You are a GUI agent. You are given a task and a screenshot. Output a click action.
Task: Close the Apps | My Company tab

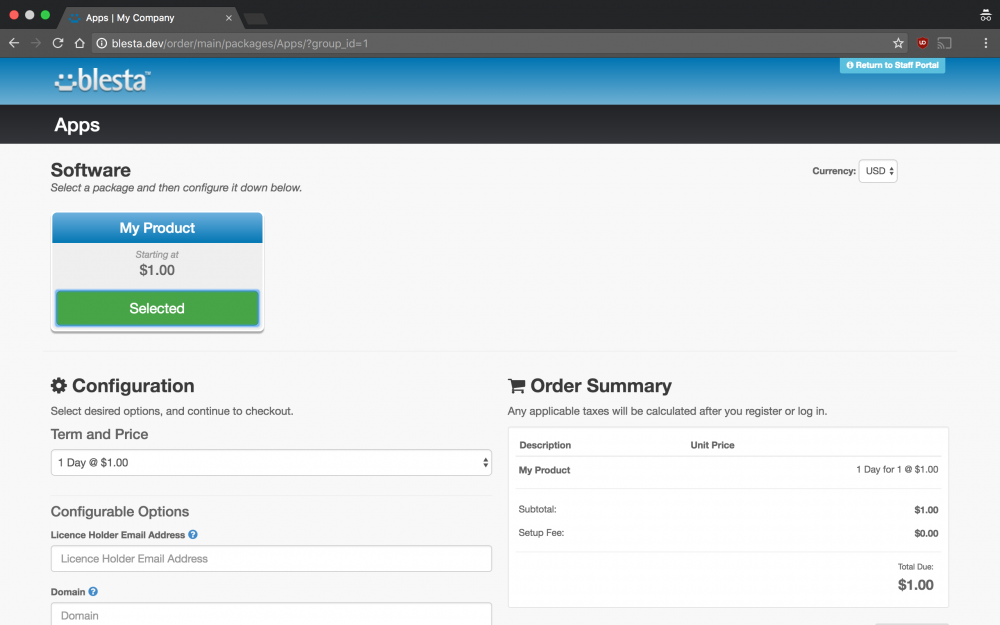pyautogui.click(x=229, y=18)
